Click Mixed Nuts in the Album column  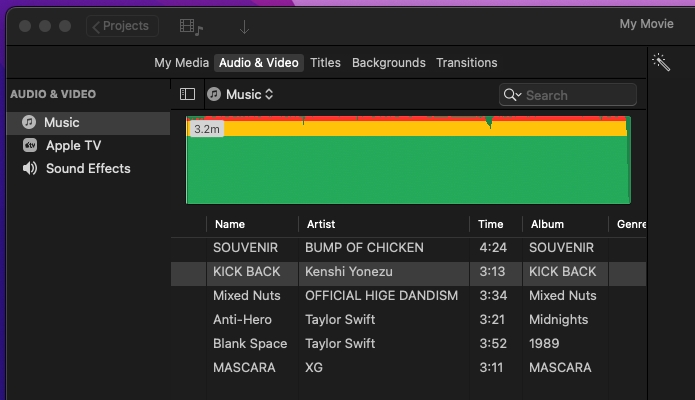click(x=562, y=295)
